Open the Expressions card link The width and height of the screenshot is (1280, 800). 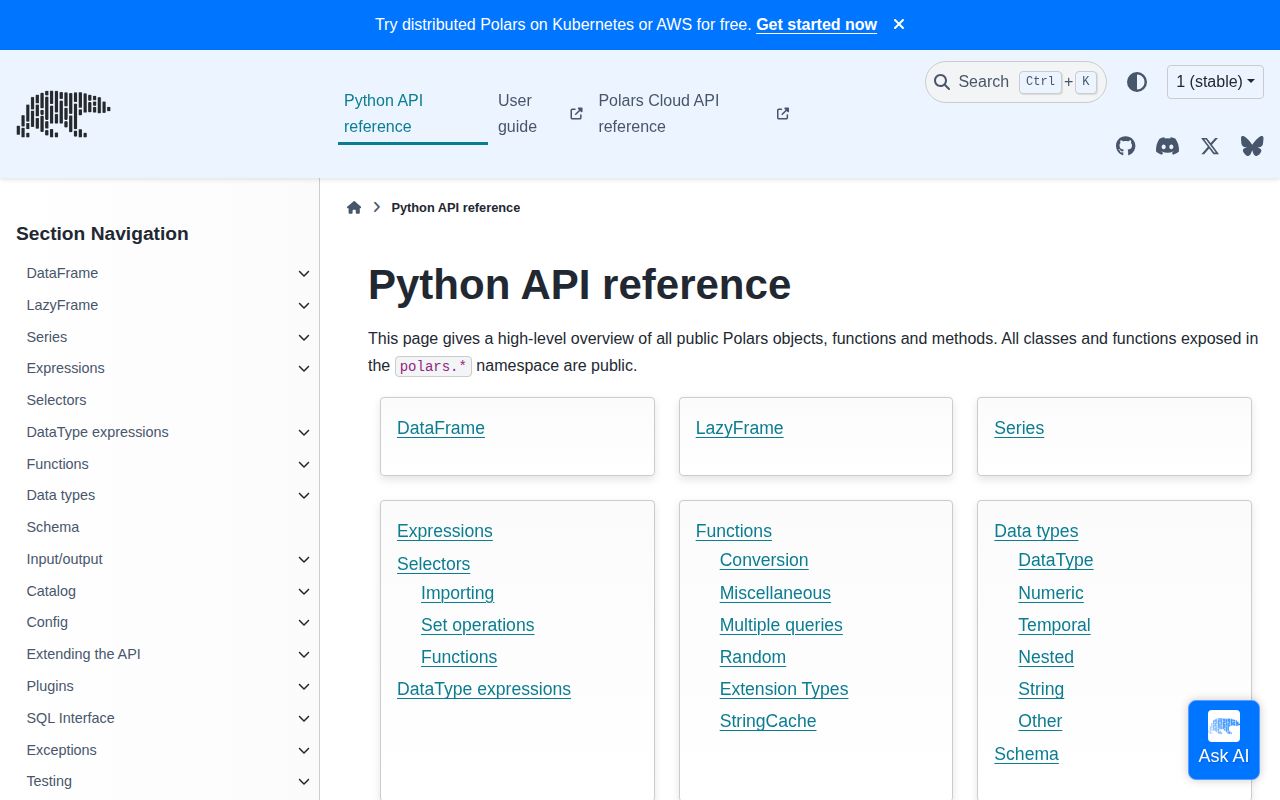(445, 531)
